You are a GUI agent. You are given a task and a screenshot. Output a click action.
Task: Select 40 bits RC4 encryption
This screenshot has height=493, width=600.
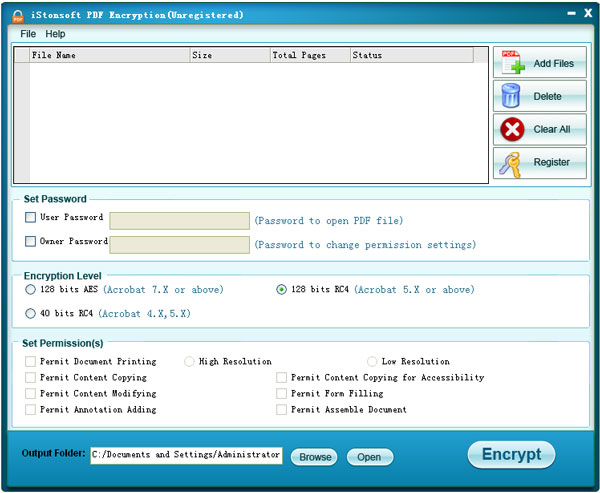(x=30, y=313)
